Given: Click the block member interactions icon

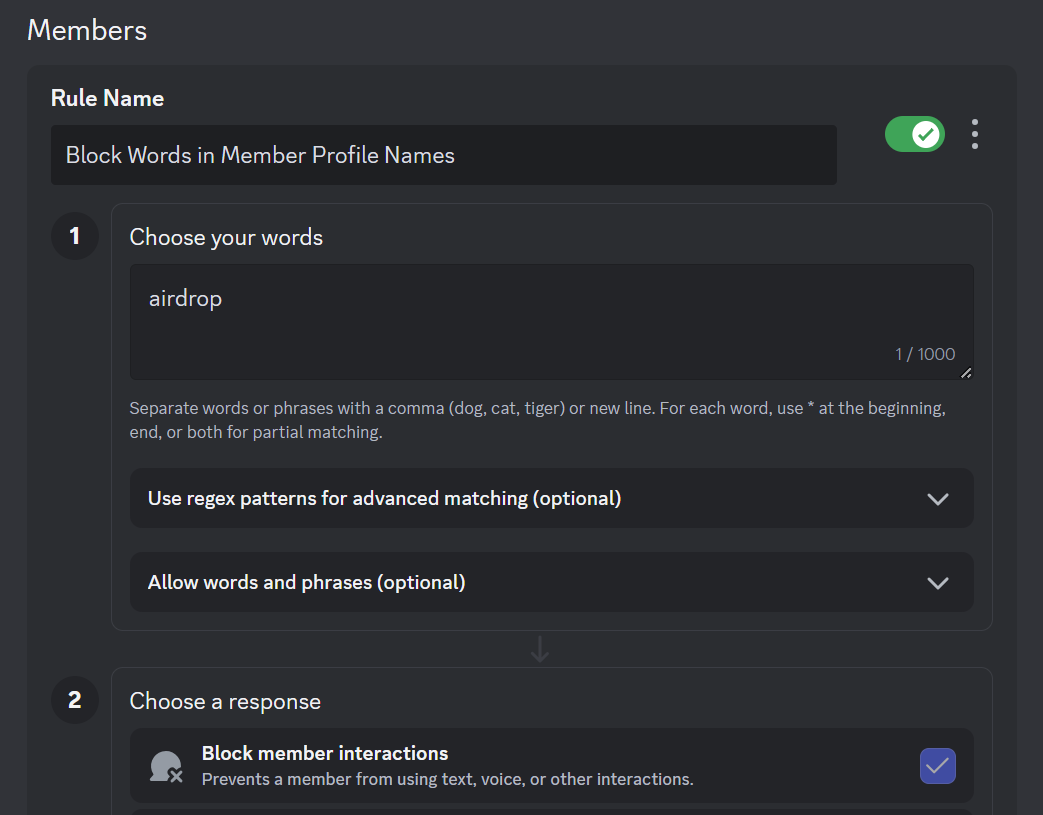Looking at the screenshot, I should pos(165,767).
